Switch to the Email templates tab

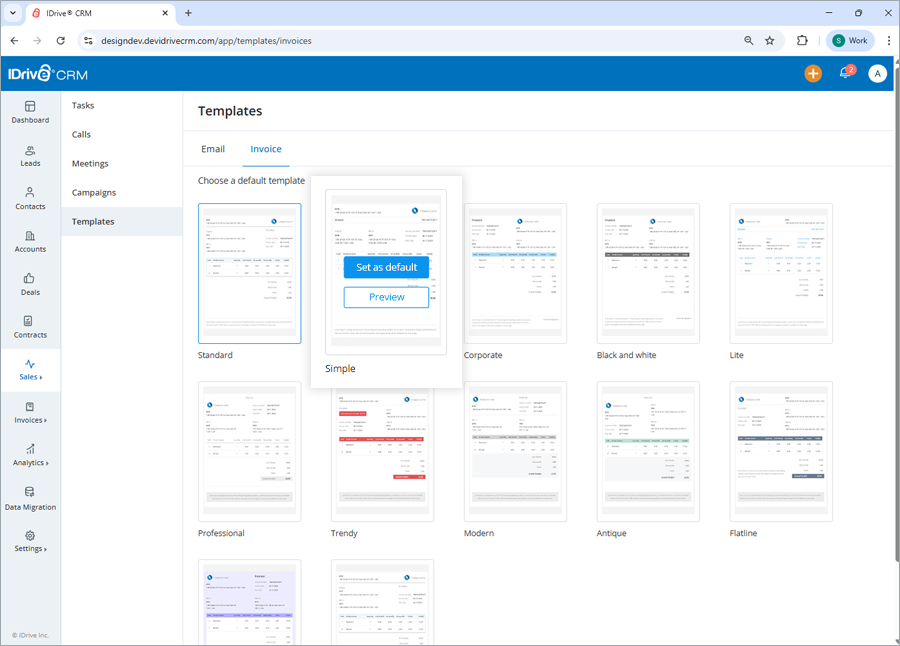(x=213, y=148)
